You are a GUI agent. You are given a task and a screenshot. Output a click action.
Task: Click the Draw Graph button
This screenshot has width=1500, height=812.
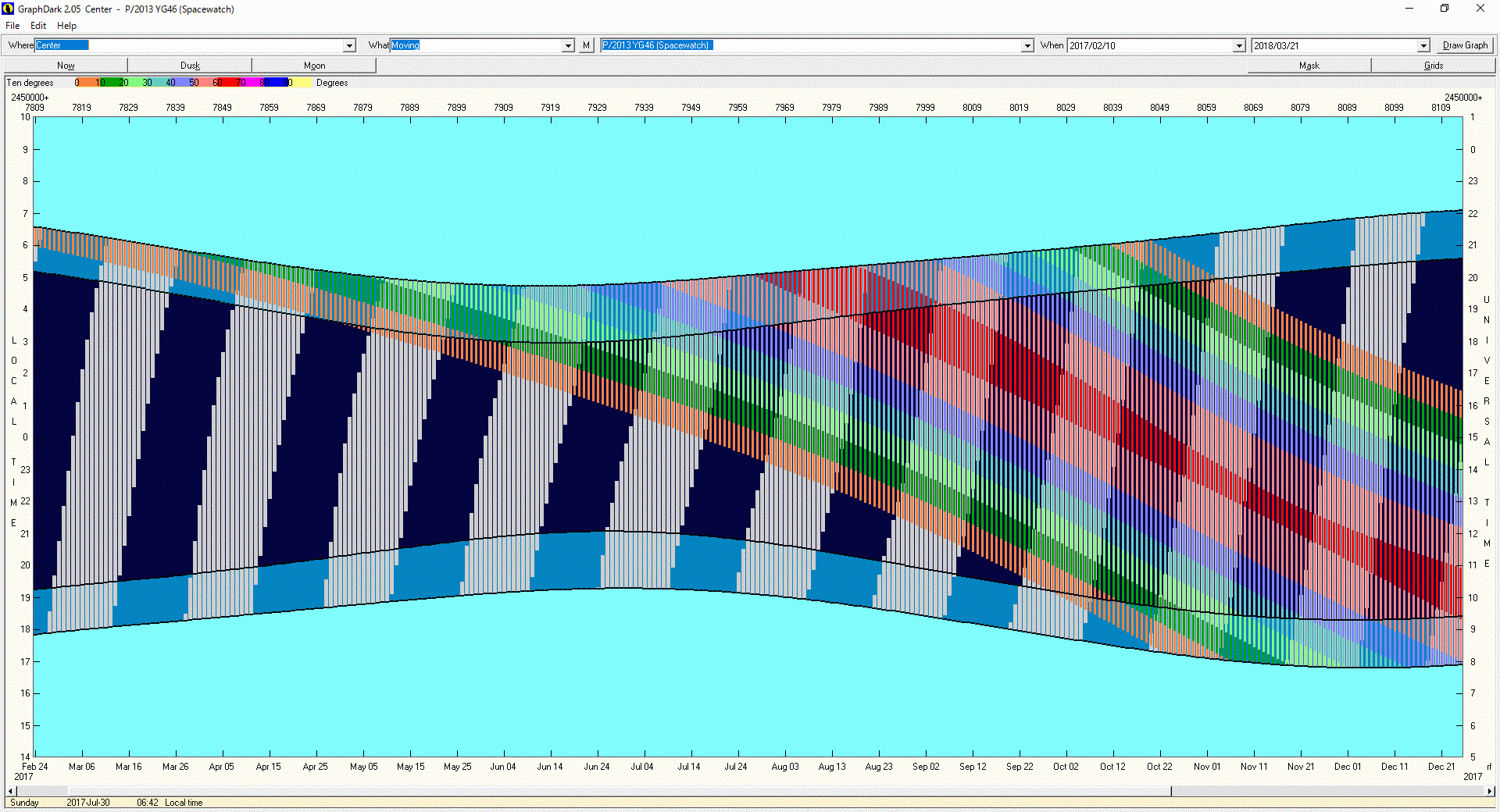[1465, 45]
